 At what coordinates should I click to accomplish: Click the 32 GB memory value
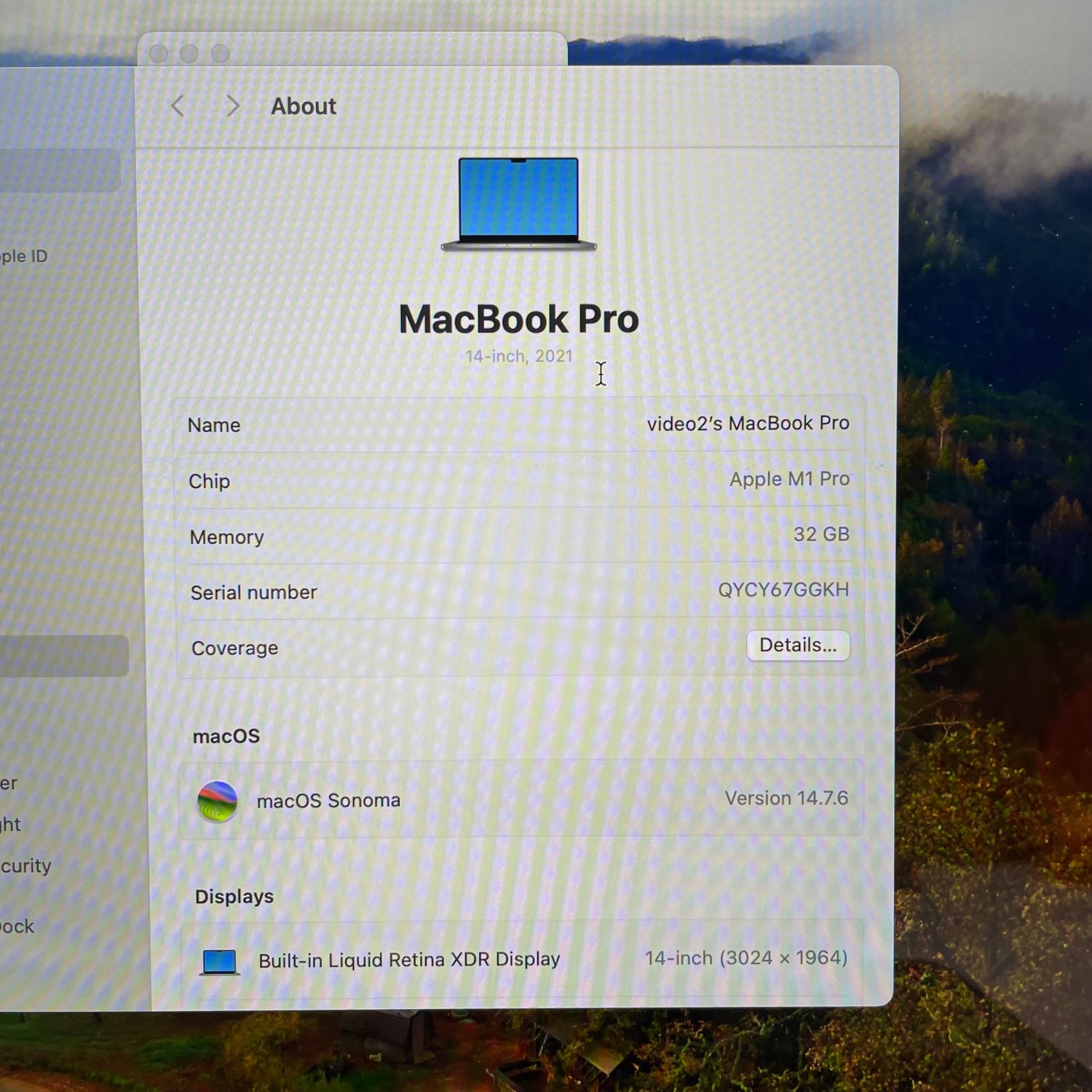click(821, 534)
